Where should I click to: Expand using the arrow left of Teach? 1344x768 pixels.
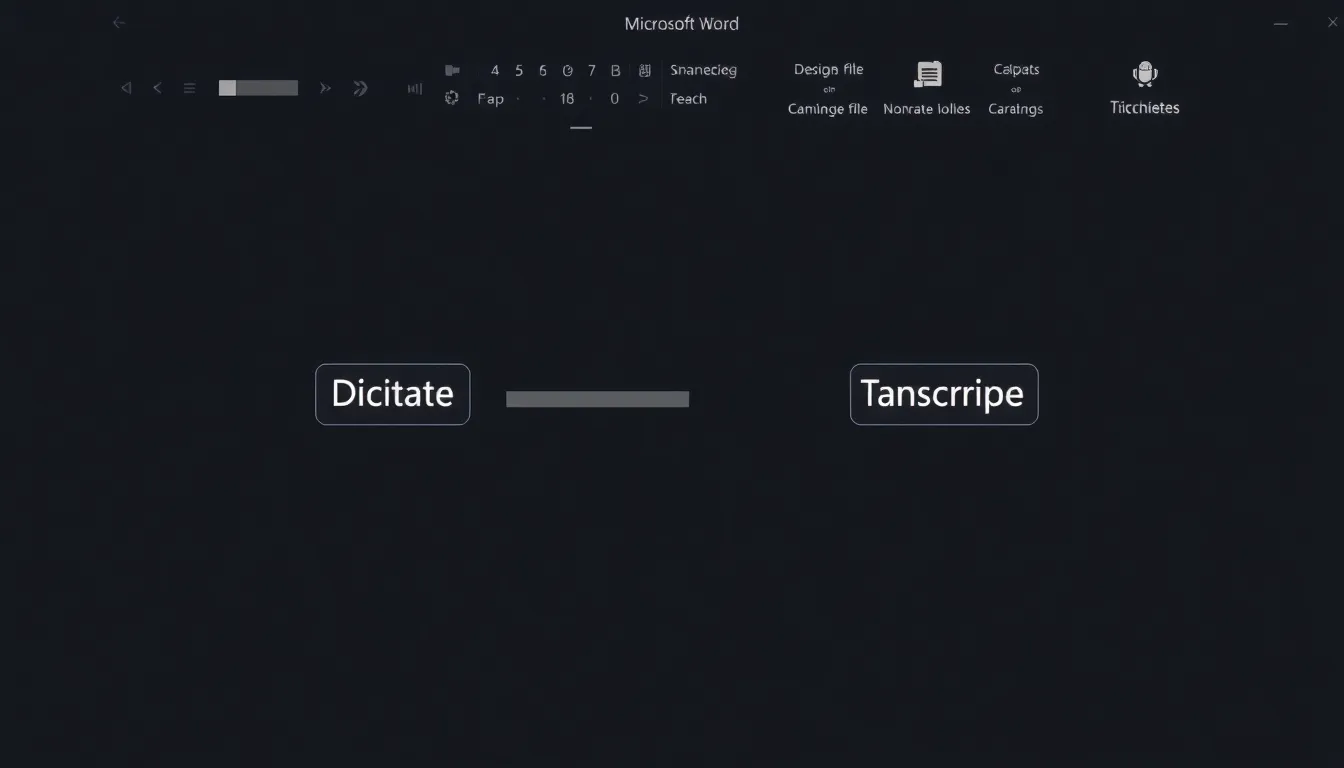tap(643, 98)
